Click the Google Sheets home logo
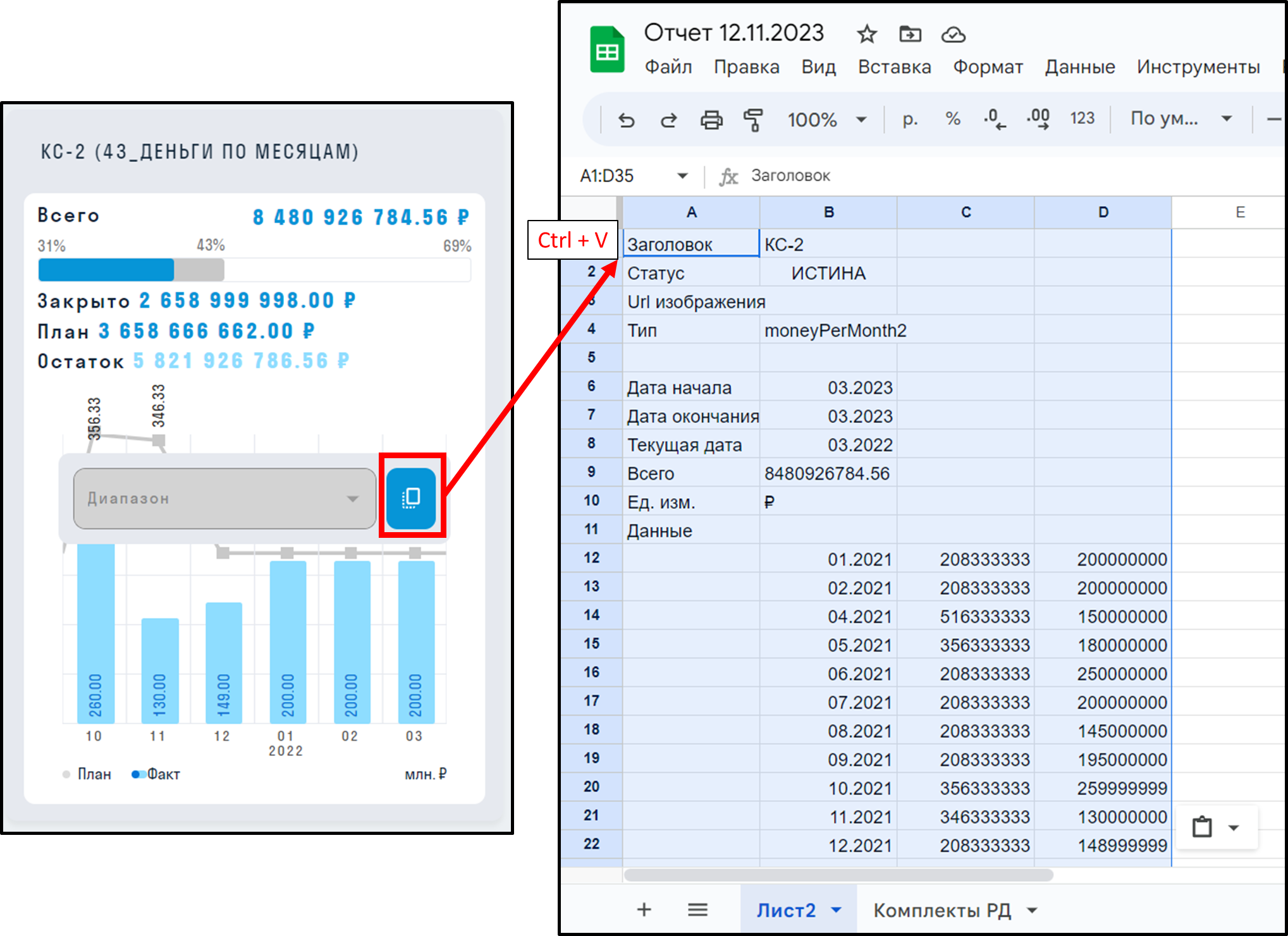 coord(607,50)
